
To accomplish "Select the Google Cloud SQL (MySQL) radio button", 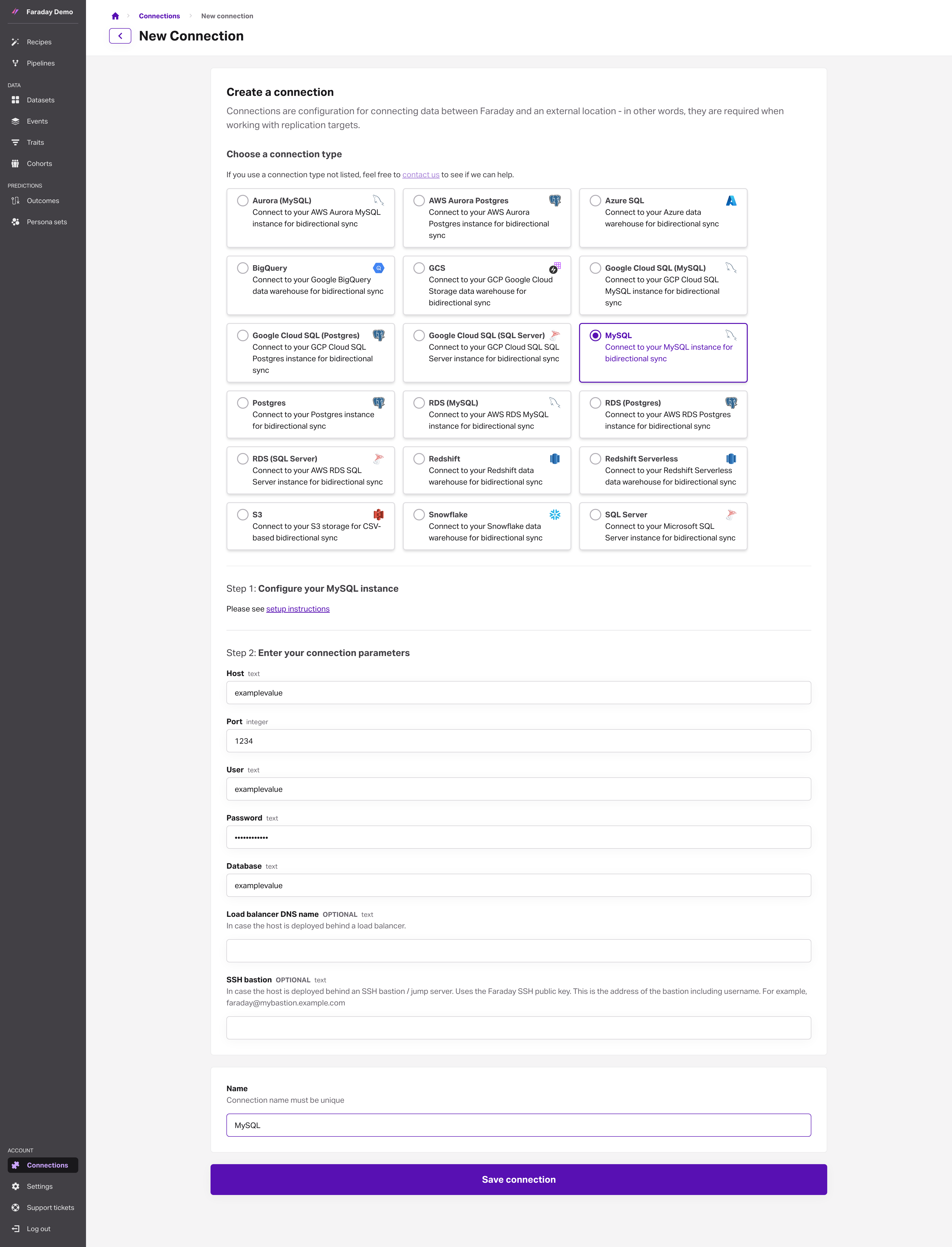I will pyautogui.click(x=595, y=268).
